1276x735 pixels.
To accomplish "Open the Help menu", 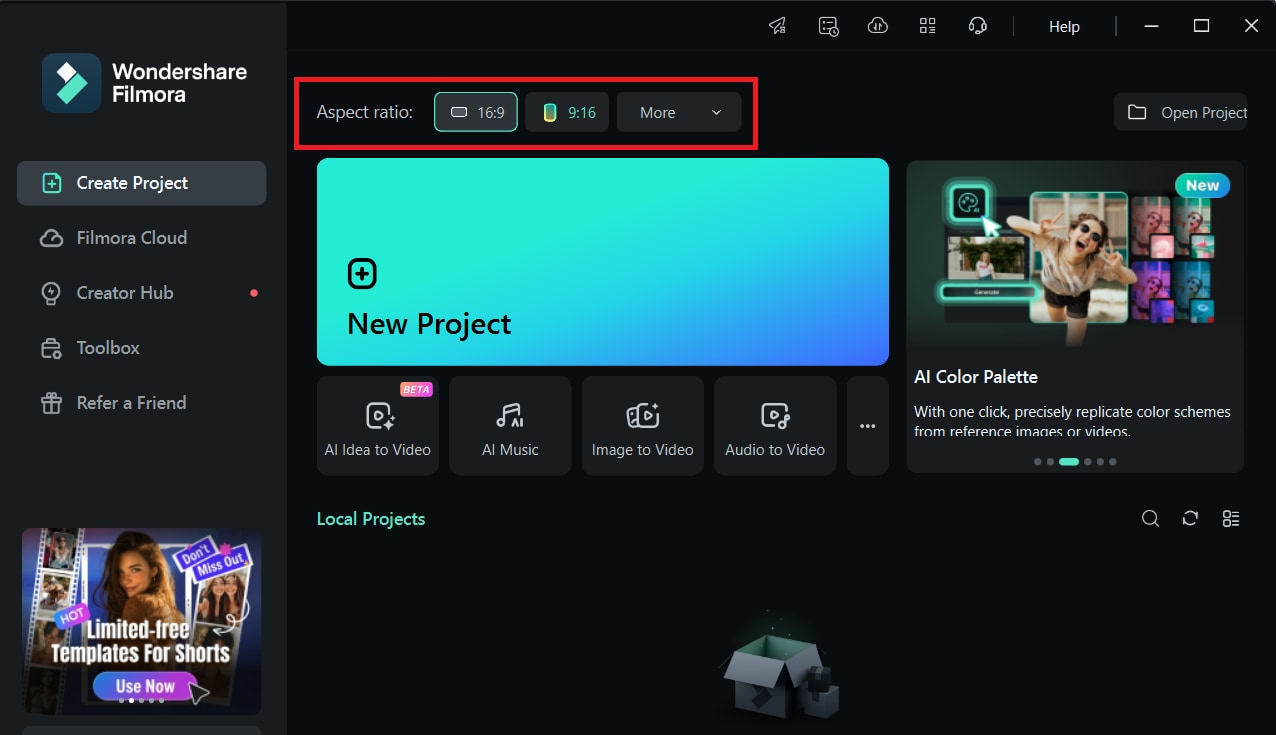I will click(x=1064, y=27).
